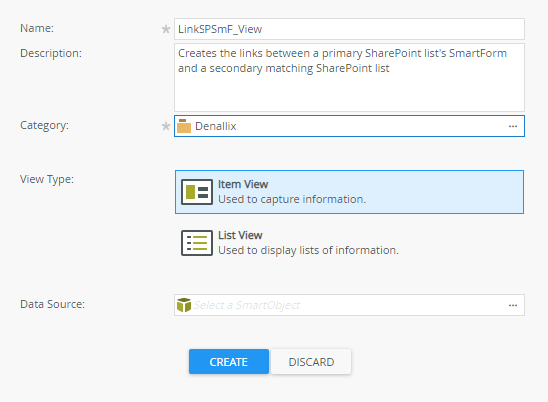Click the SmartObject cube icon
Image resolution: width=548 pixels, height=402 pixels.
coord(184,305)
